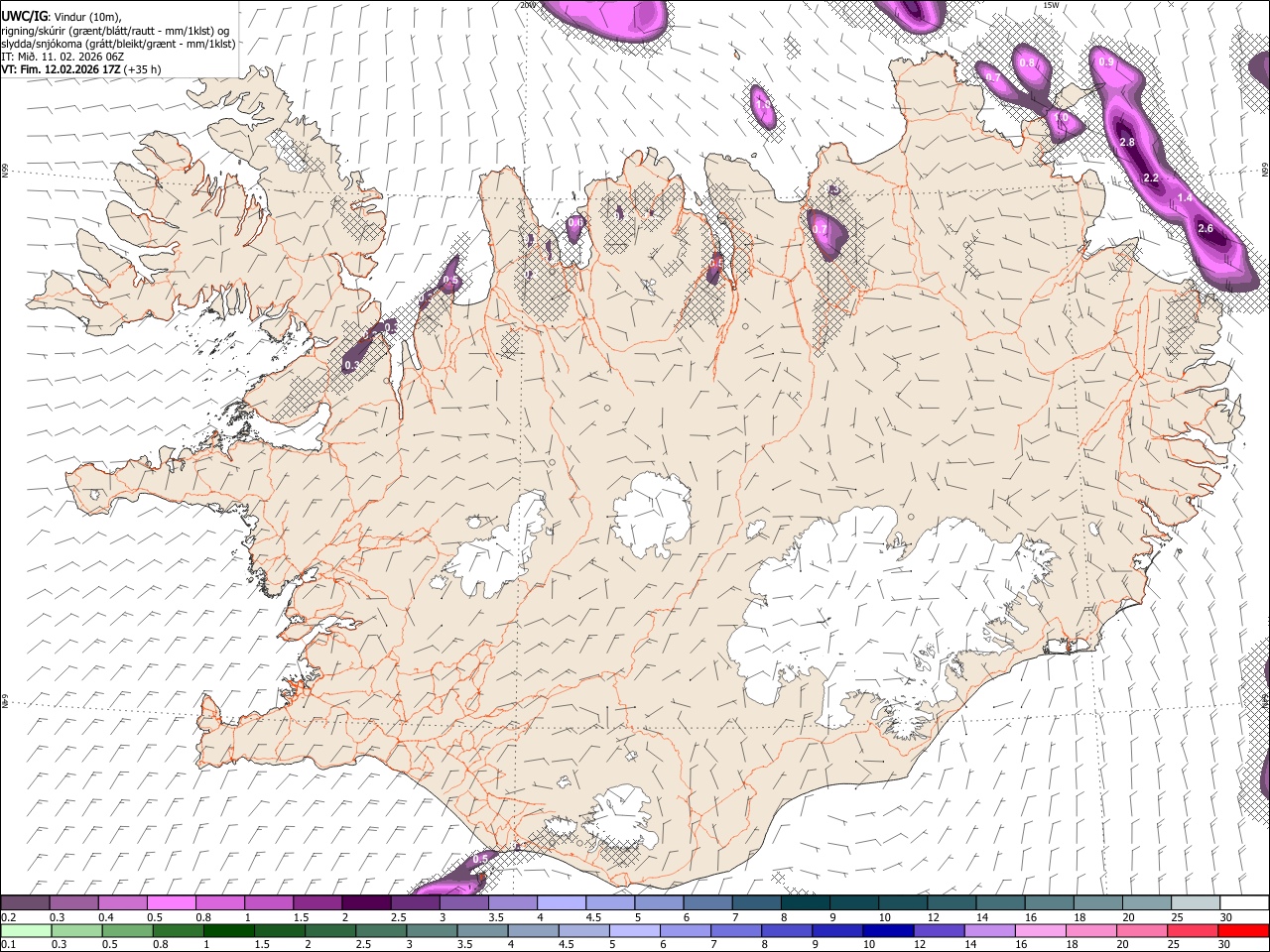Click the 'VT: Fim. 12.02.2026 17Z (+35 h)' line
This screenshot has height=952, width=1270.
click(x=81, y=69)
